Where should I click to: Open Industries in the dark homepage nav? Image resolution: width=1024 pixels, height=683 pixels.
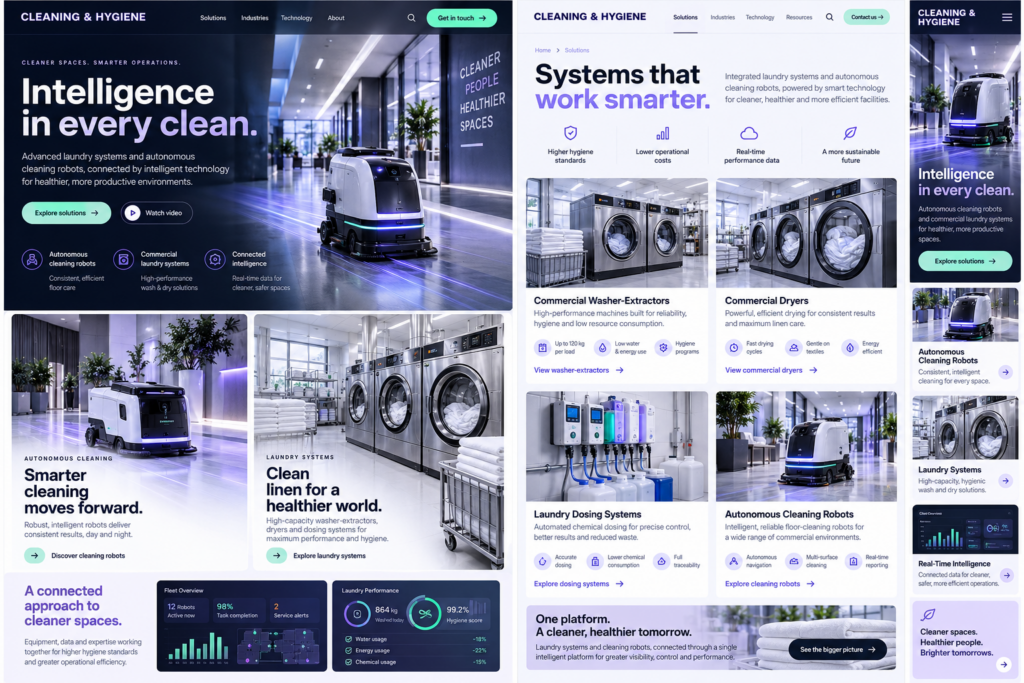(254, 18)
